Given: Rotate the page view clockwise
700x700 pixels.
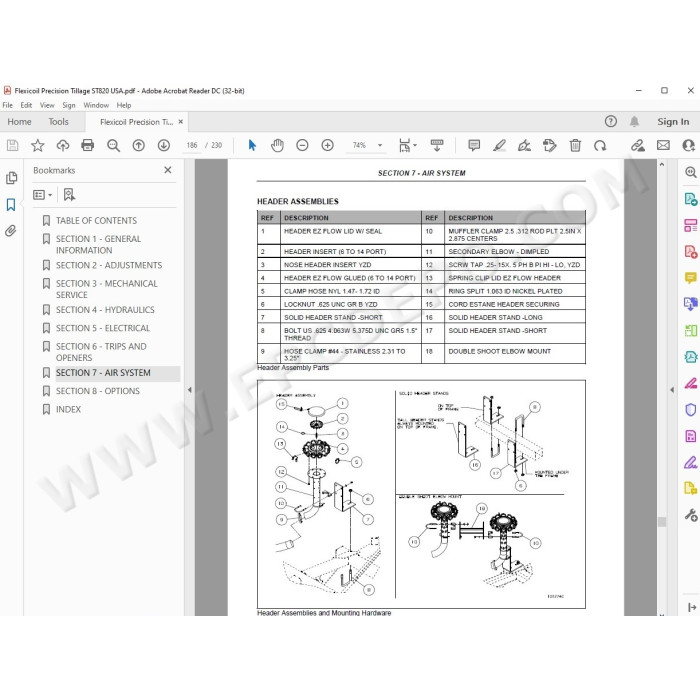Looking at the screenshot, I should (x=600, y=146).
